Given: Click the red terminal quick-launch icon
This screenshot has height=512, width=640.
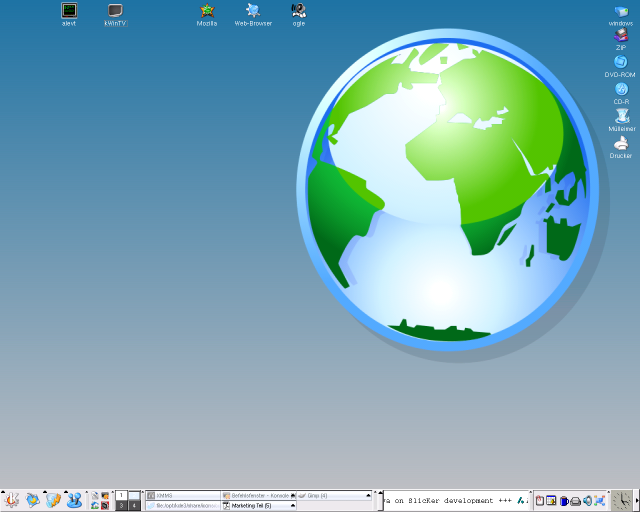Looking at the screenshot, I should 105,505.
